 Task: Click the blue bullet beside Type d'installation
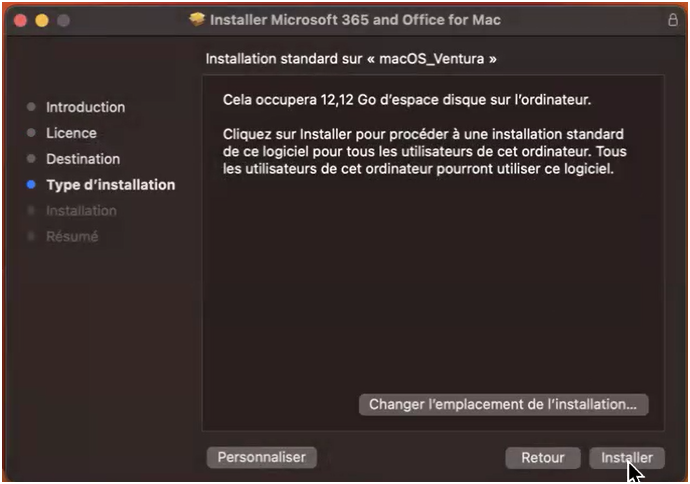point(32,185)
